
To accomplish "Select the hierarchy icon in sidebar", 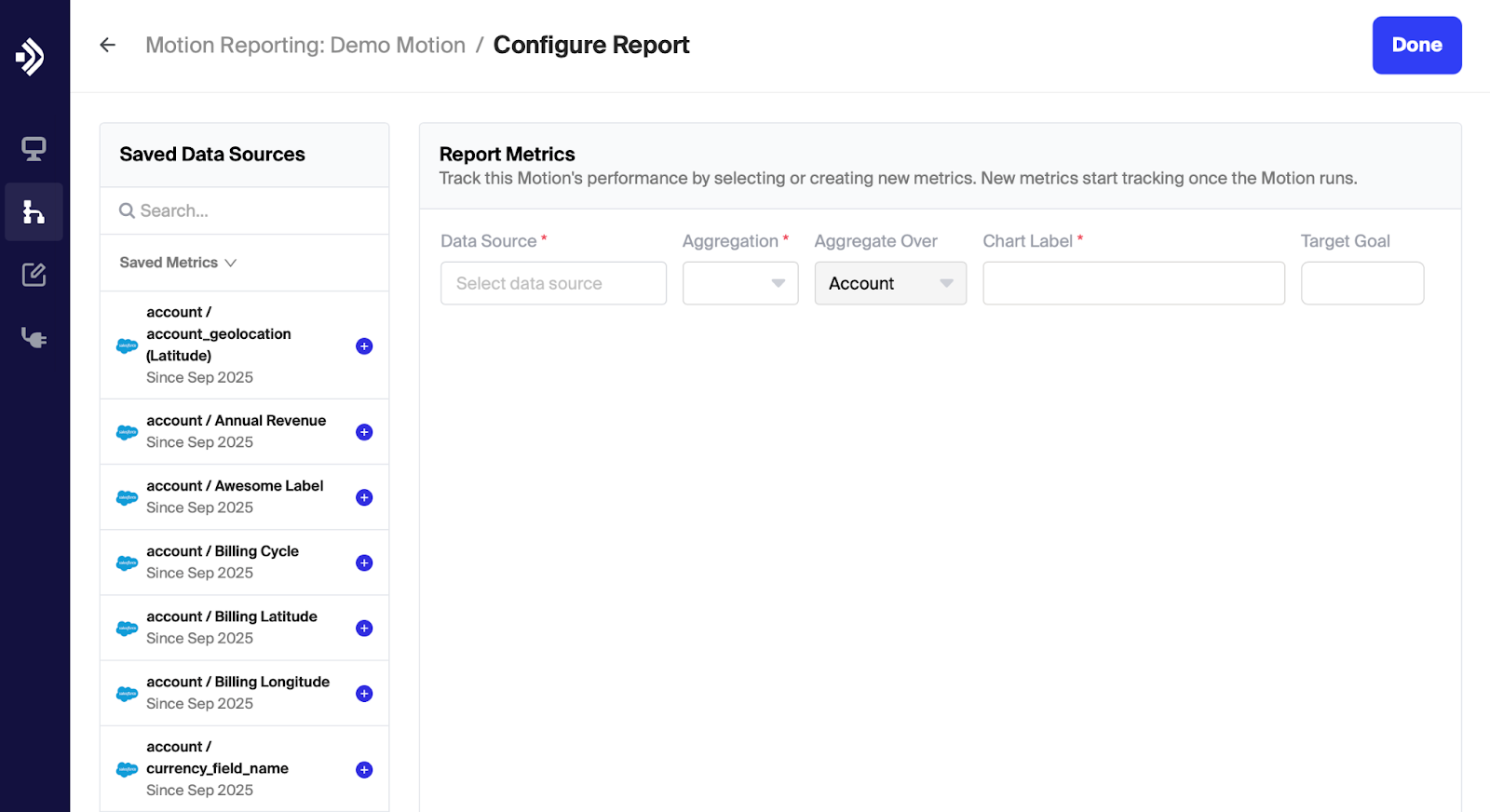I will pyautogui.click(x=34, y=212).
